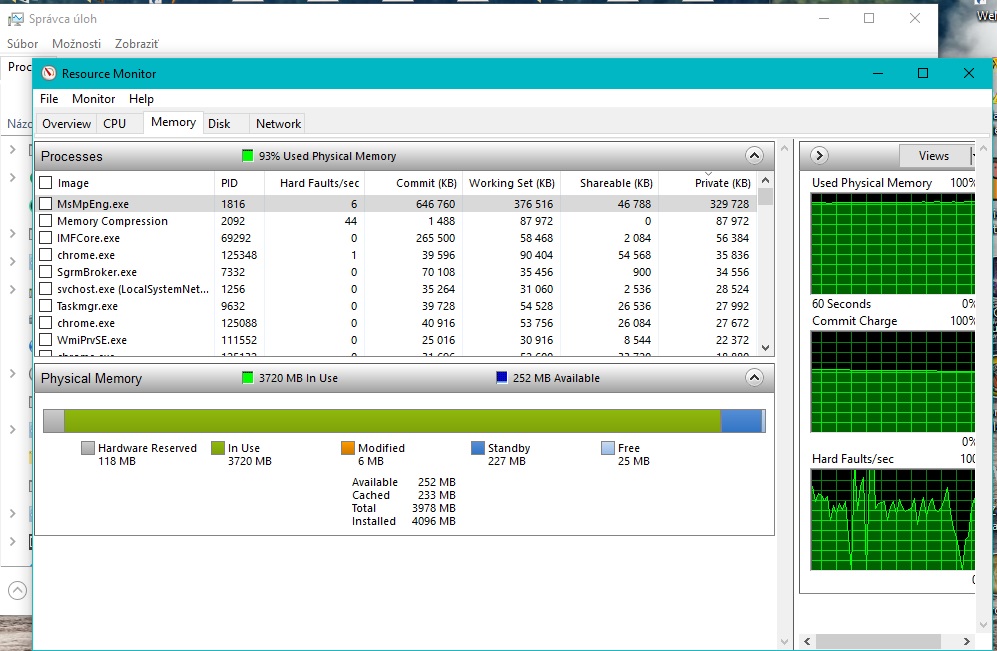Image resolution: width=997 pixels, height=651 pixels.
Task: Click the green Used Physical Memory indicator
Action: pos(248,156)
